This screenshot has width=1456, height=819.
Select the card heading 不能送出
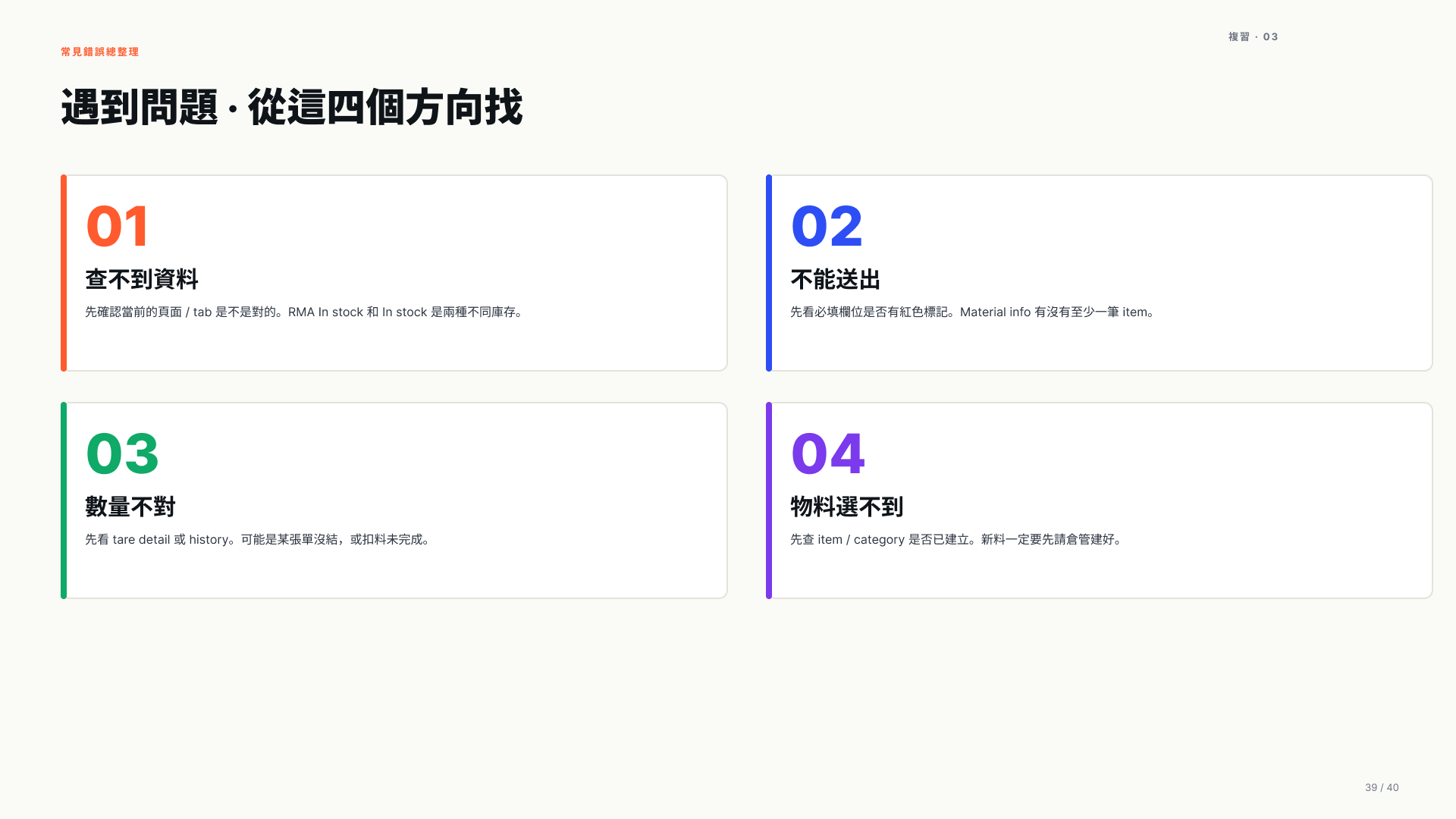[x=836, y=279]
